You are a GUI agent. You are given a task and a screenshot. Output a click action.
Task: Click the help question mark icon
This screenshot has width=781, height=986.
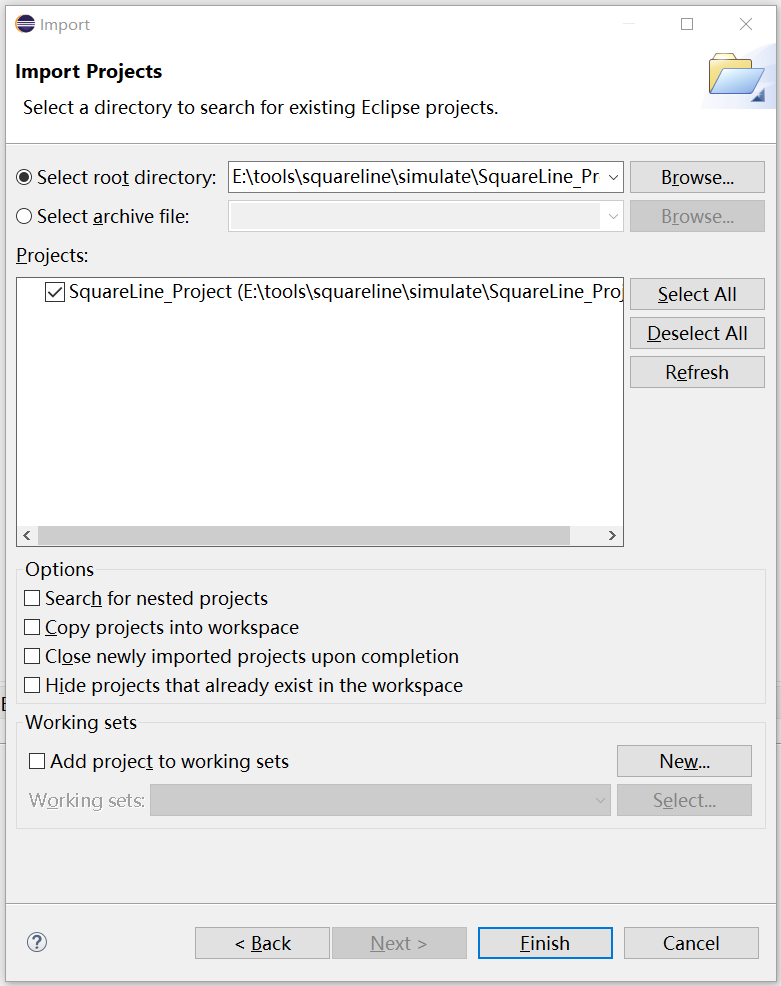37,942
